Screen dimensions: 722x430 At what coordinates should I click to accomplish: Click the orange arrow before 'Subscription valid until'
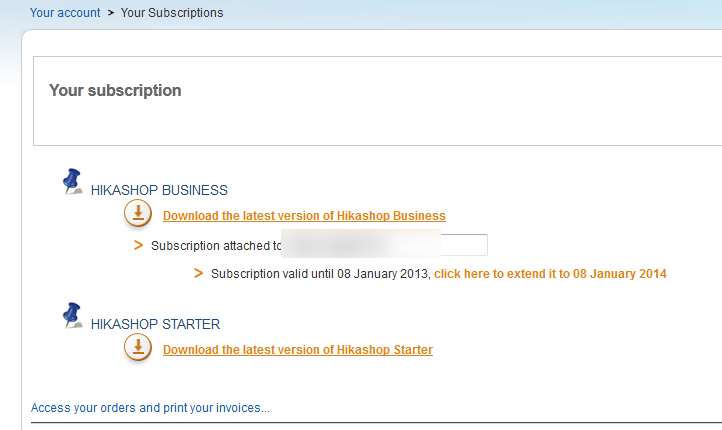coord(199,273)
